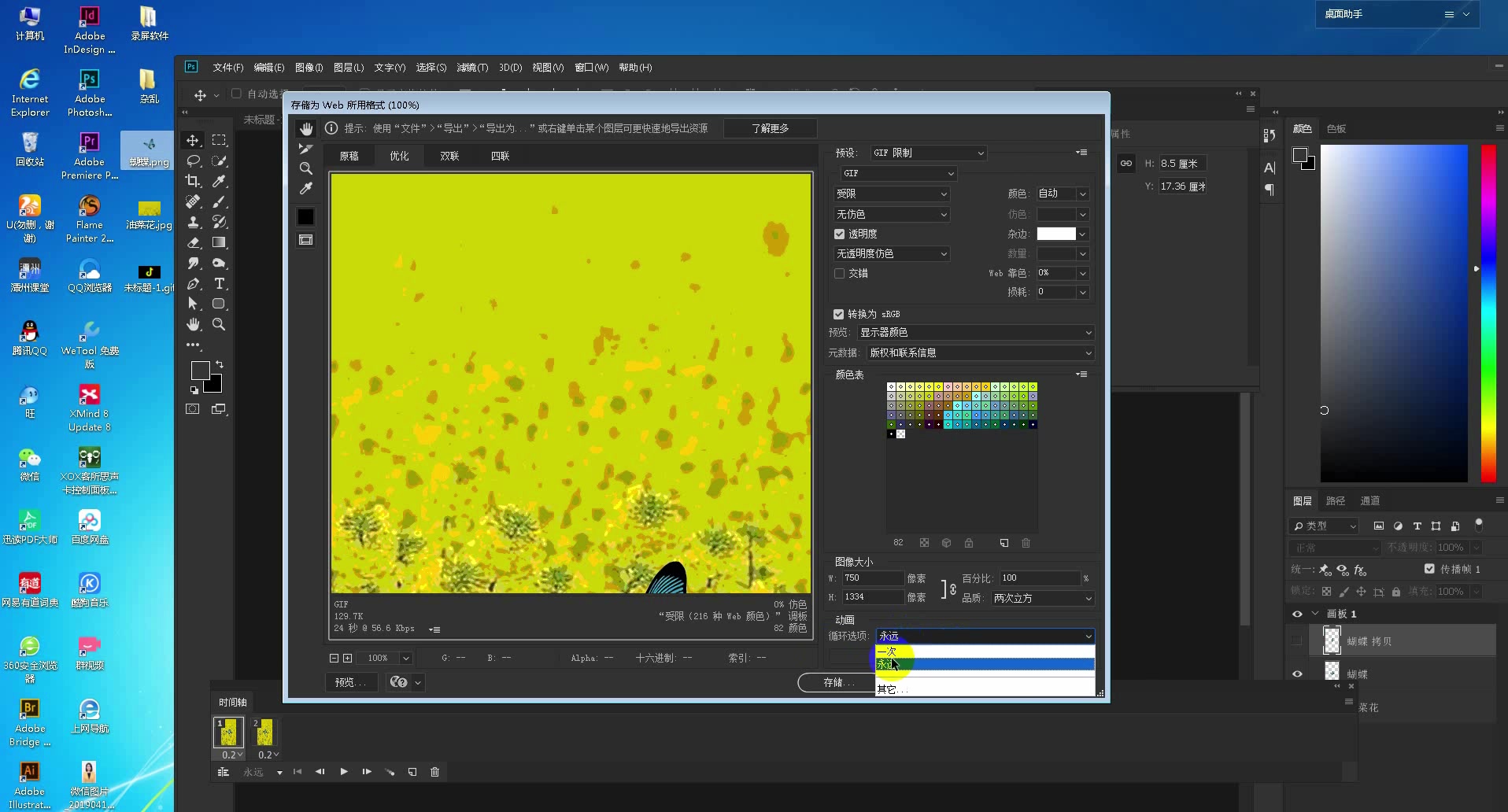Toggle the 转换为 sRGB checkbox

click(x=839, y=314)
